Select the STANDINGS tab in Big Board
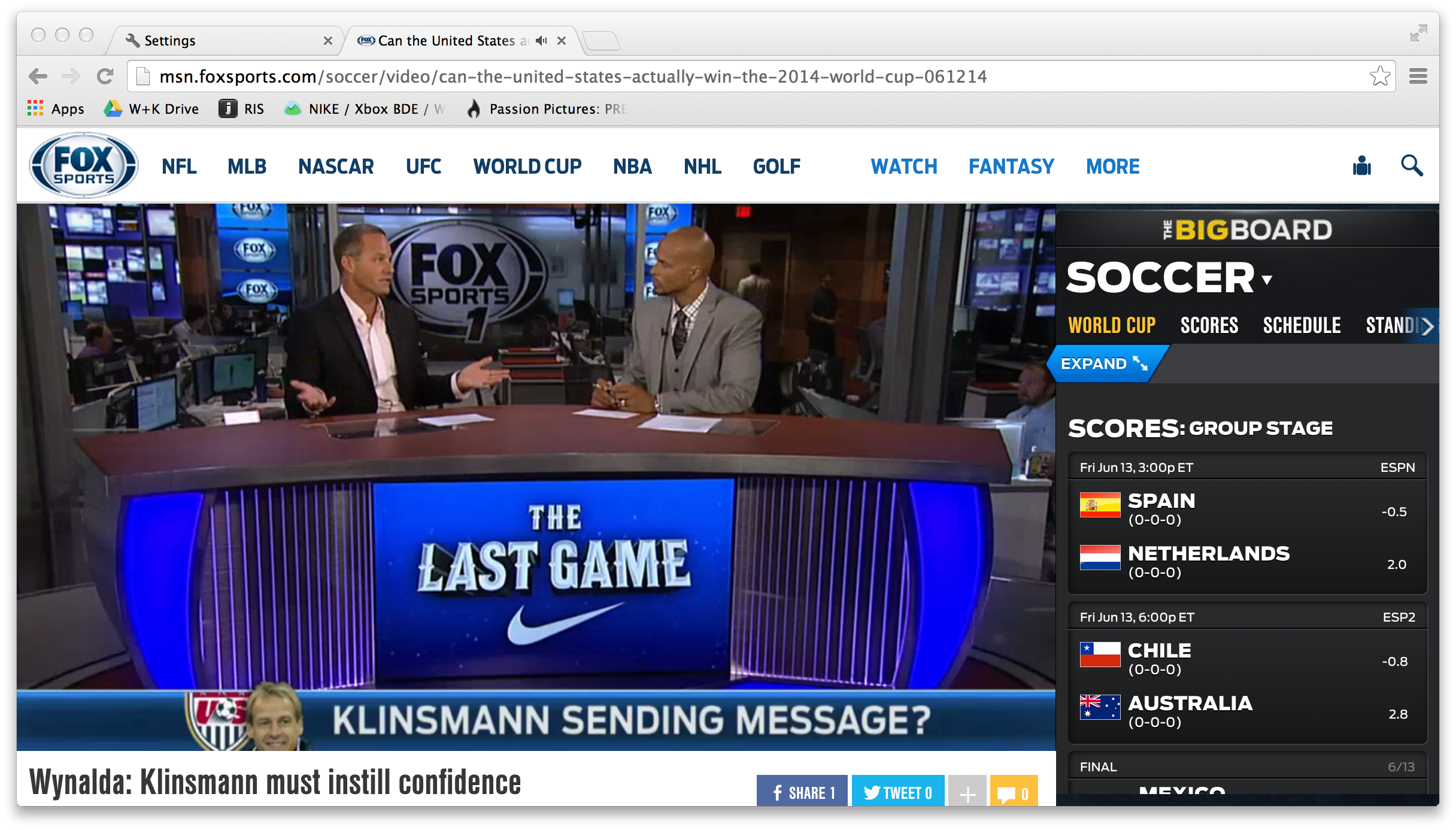Image resolution: width=1456 pixels, height=830 pixels. (1391, 325)
